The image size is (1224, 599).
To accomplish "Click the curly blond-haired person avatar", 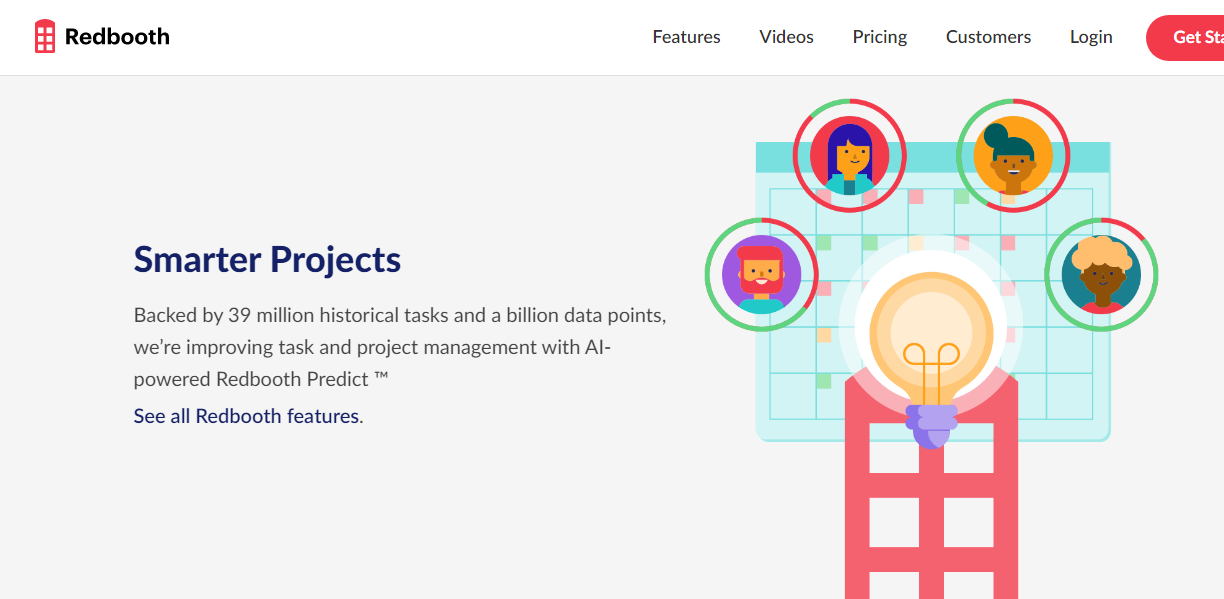I will (1101, 274).
